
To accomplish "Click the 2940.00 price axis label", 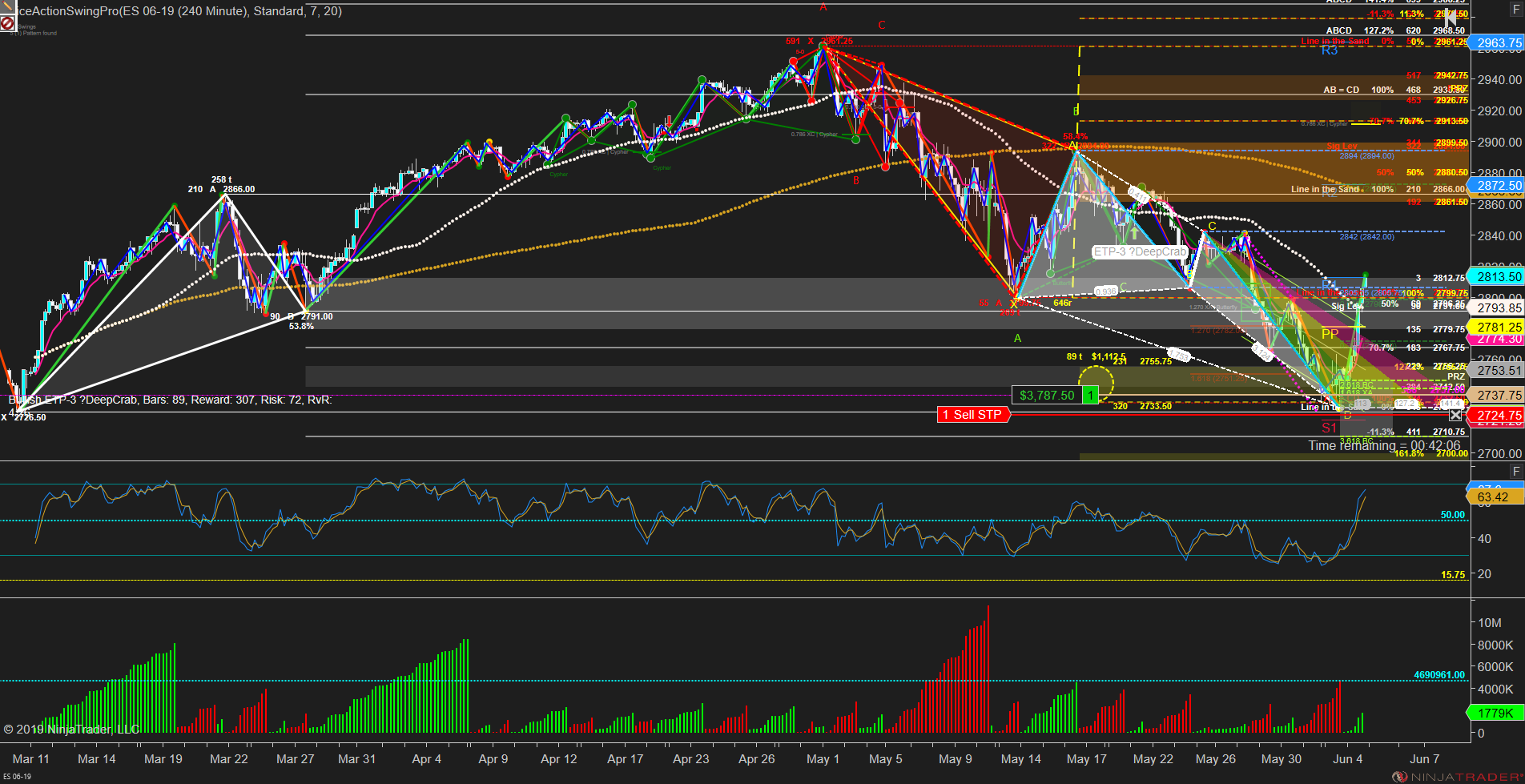I will click(x=1499, y=79).
